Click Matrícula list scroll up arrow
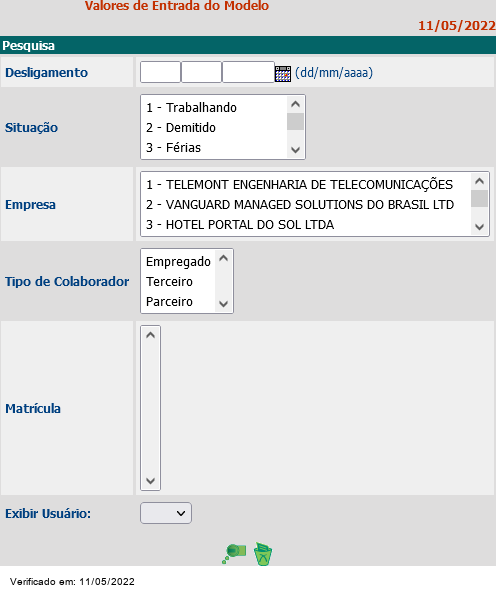This screenshot has width=496, height=596. pos(151,335)
